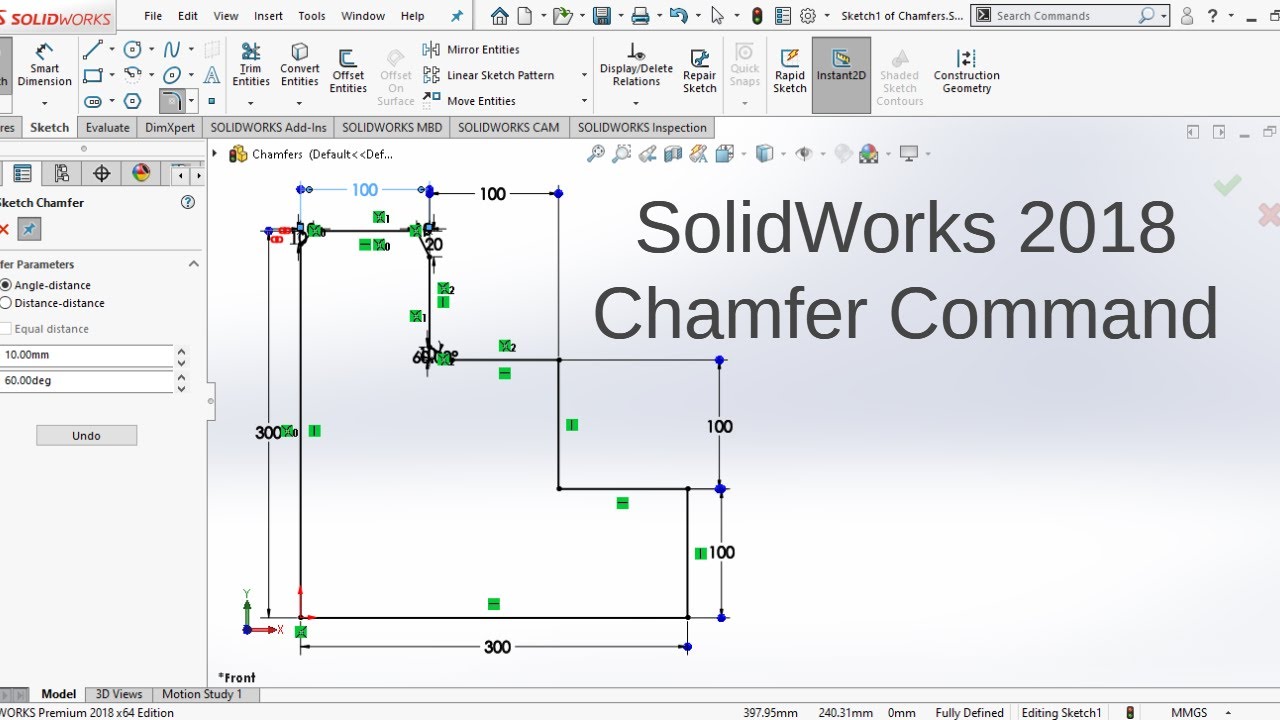Screen dimensions: 1280x720
Task: Toggle the Equal distance checkbox
Action: click(x=6, y=329)
